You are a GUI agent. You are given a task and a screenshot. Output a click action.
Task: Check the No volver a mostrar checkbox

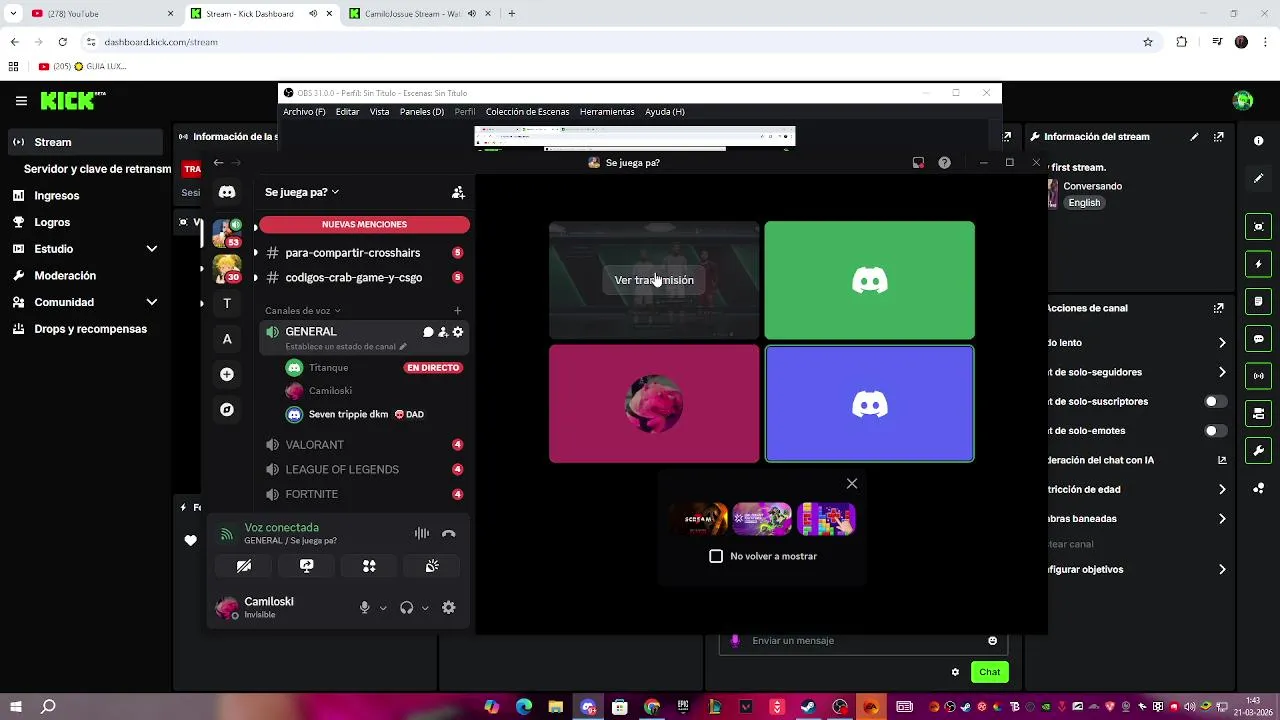[x=716, y=556]
